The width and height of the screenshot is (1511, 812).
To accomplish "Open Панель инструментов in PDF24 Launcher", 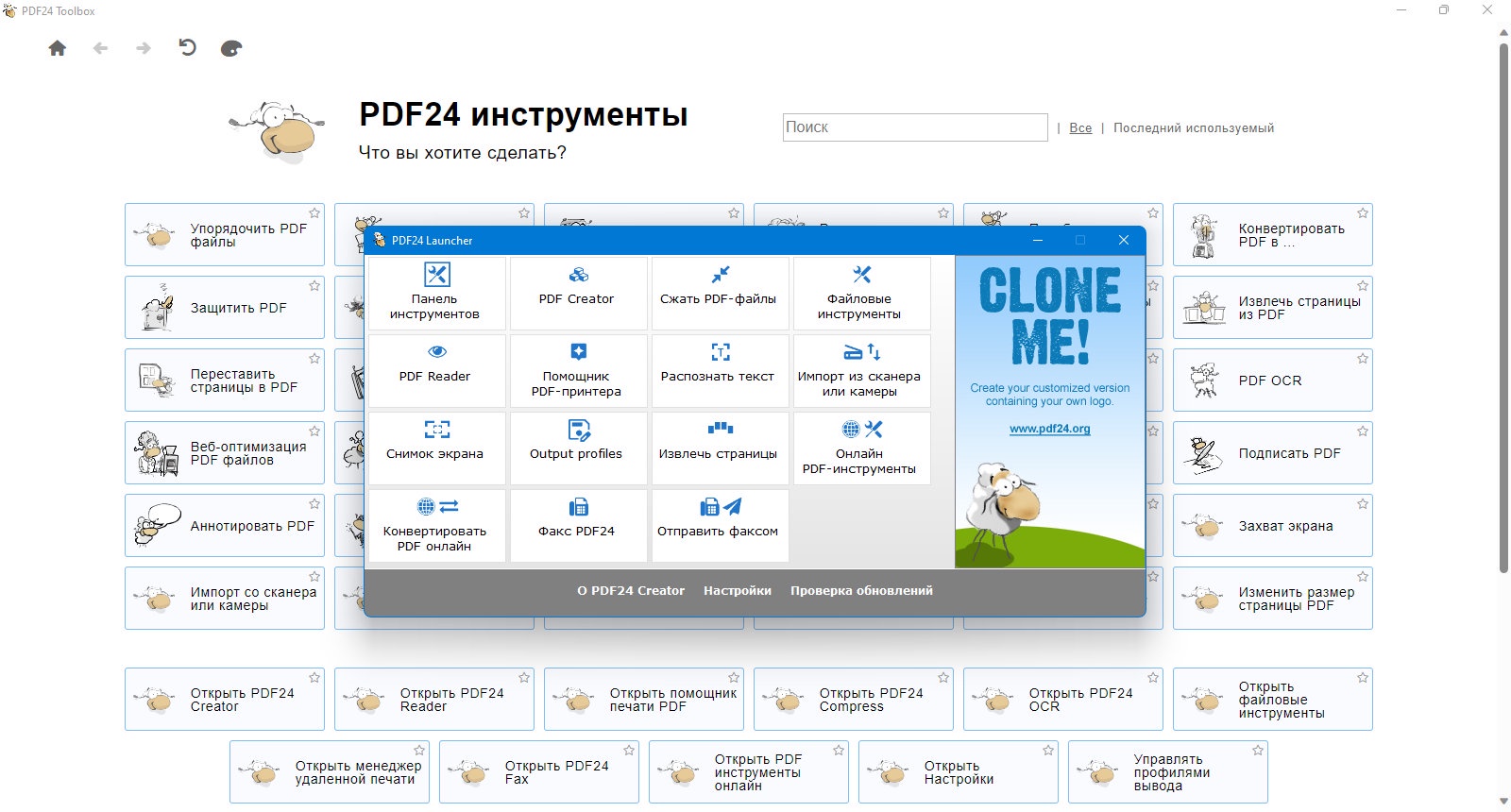I will [x=435, y=294].
